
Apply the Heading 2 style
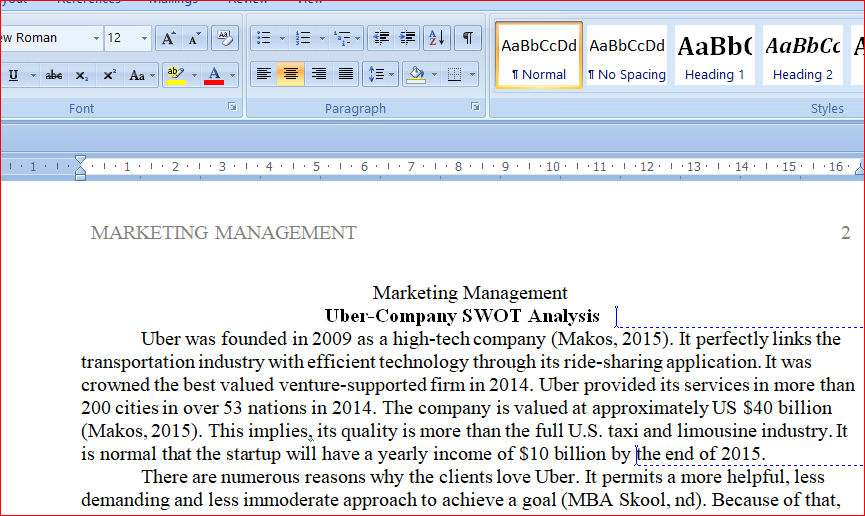[x=803, y=55]
